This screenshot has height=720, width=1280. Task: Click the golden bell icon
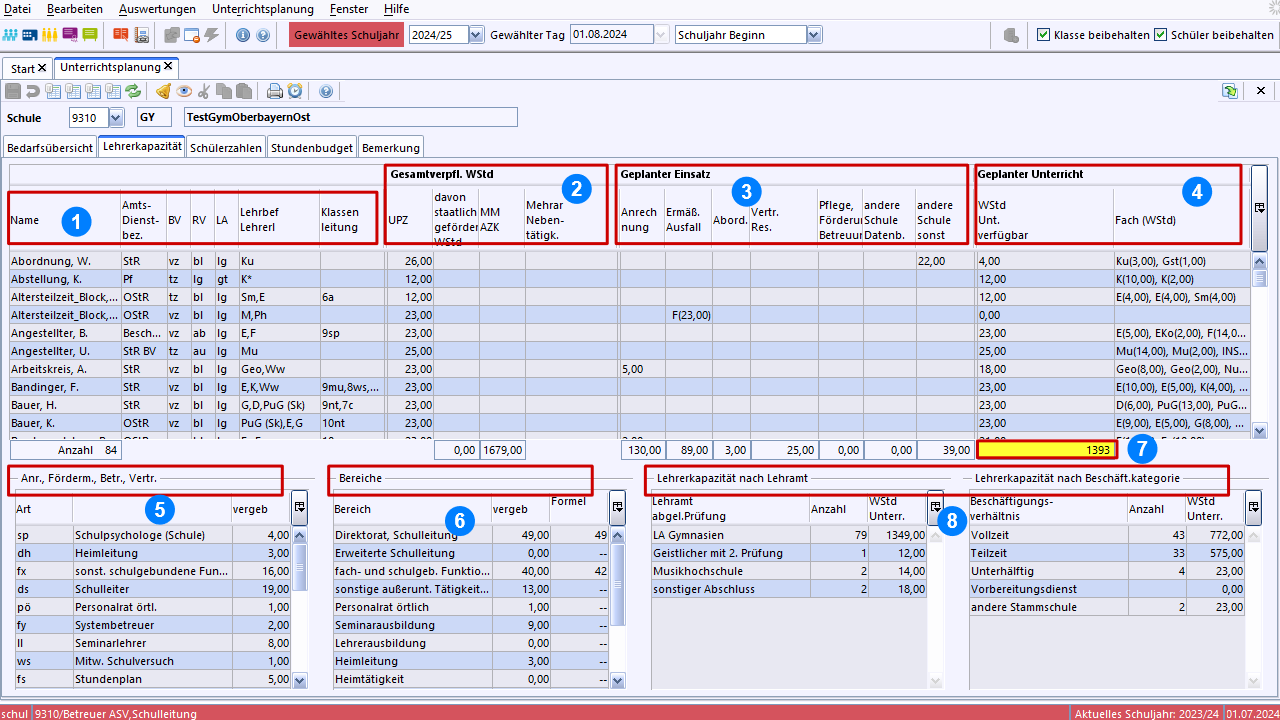(164, 91)
